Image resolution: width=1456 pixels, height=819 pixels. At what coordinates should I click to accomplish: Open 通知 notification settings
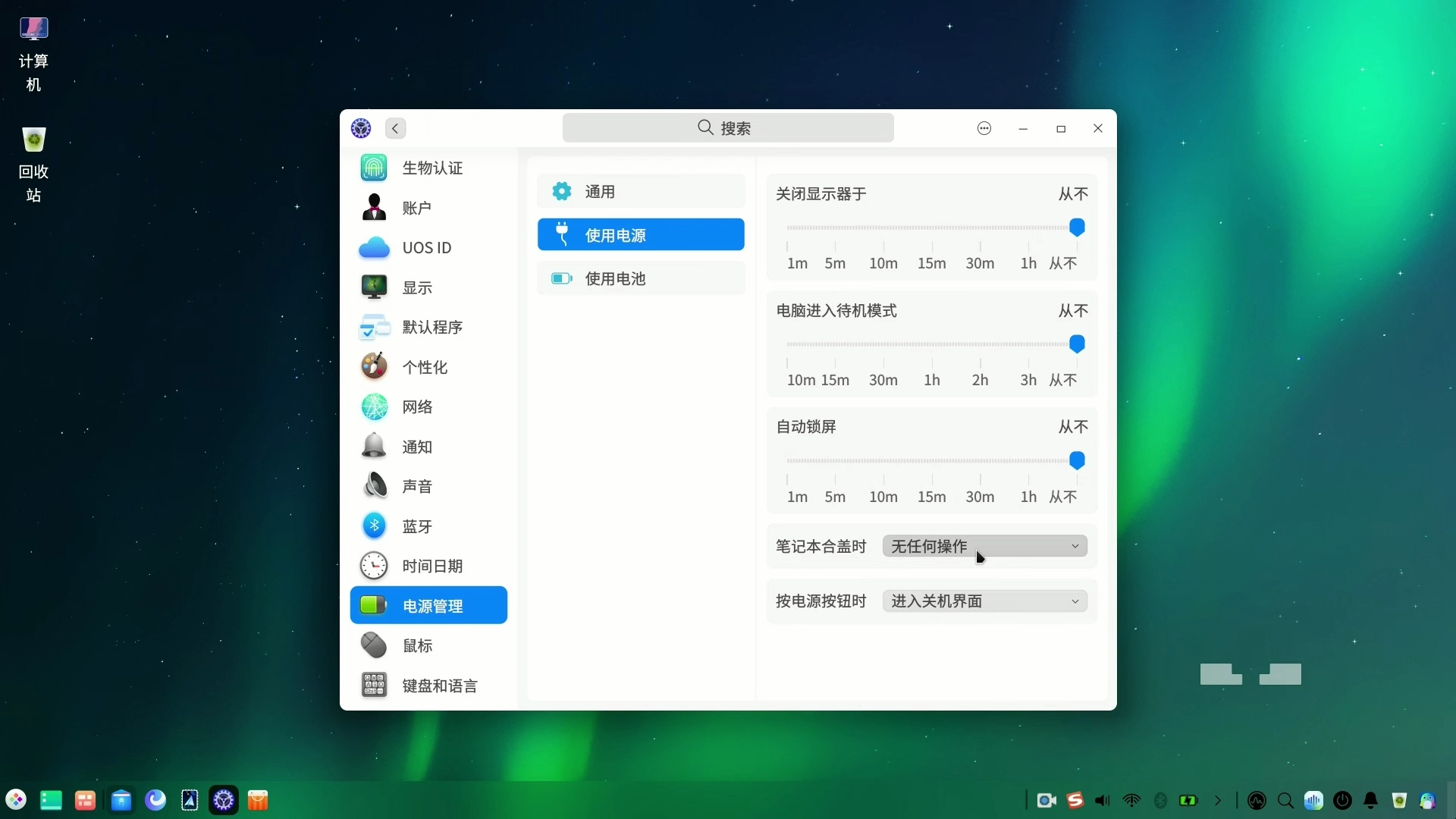pyautogui.click(x=428, y=447)
